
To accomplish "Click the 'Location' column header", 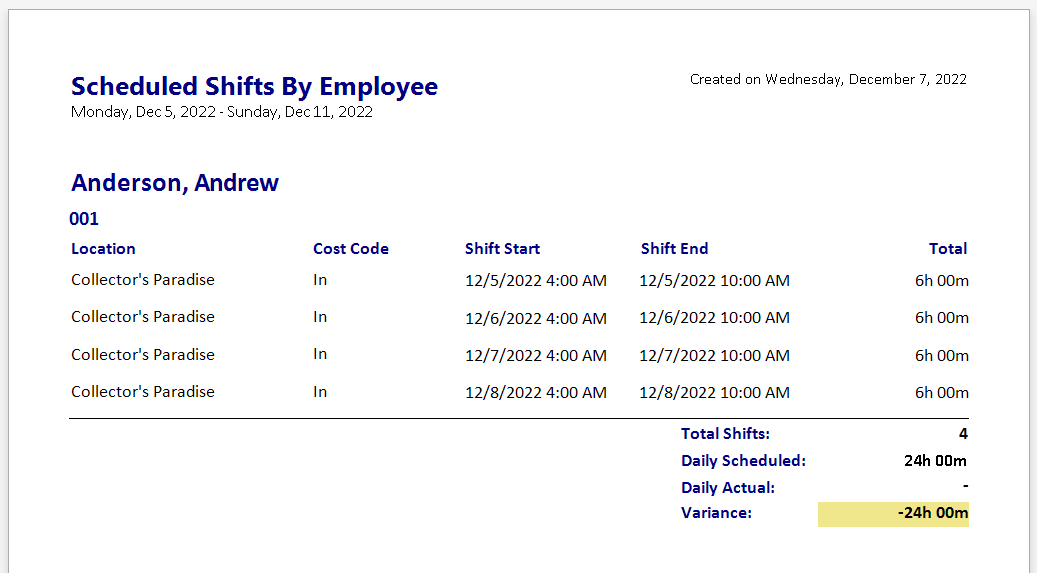I will pos(103,249).
